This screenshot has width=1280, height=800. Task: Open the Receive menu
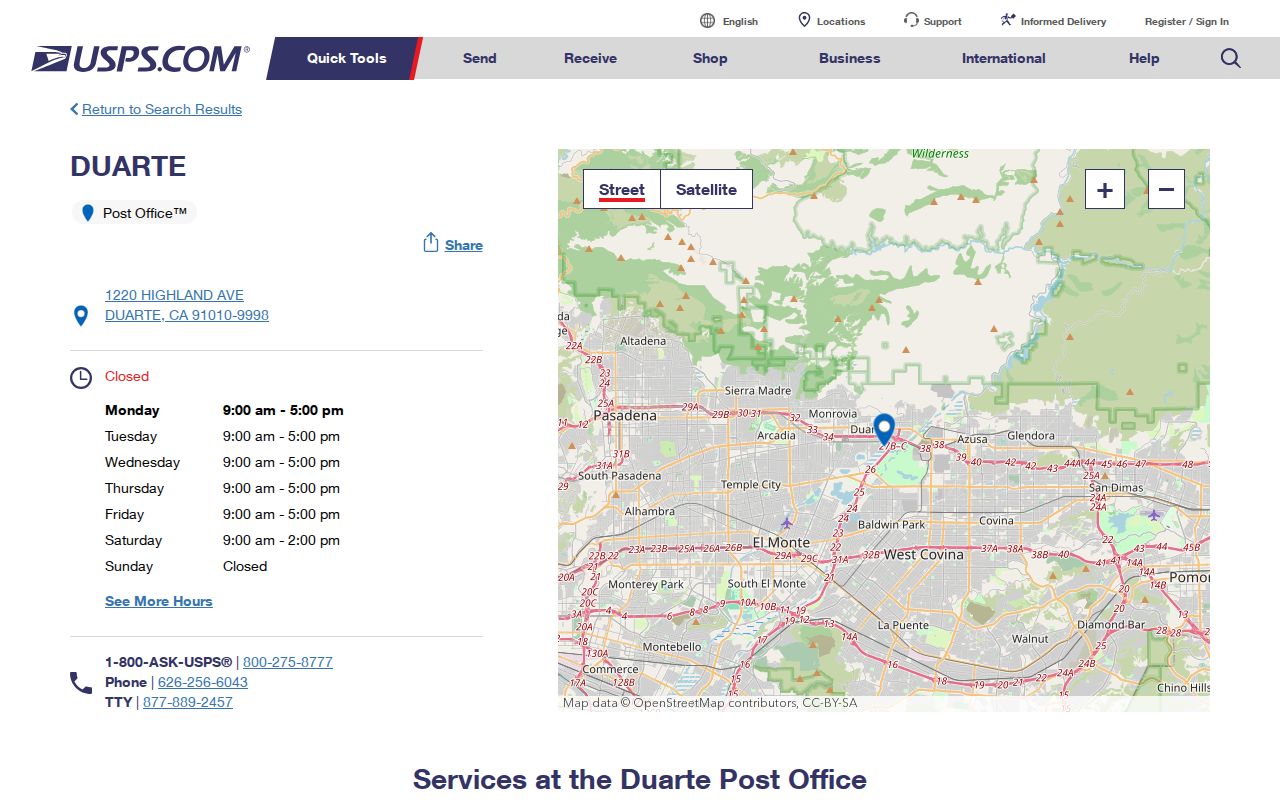click(590, 58)
